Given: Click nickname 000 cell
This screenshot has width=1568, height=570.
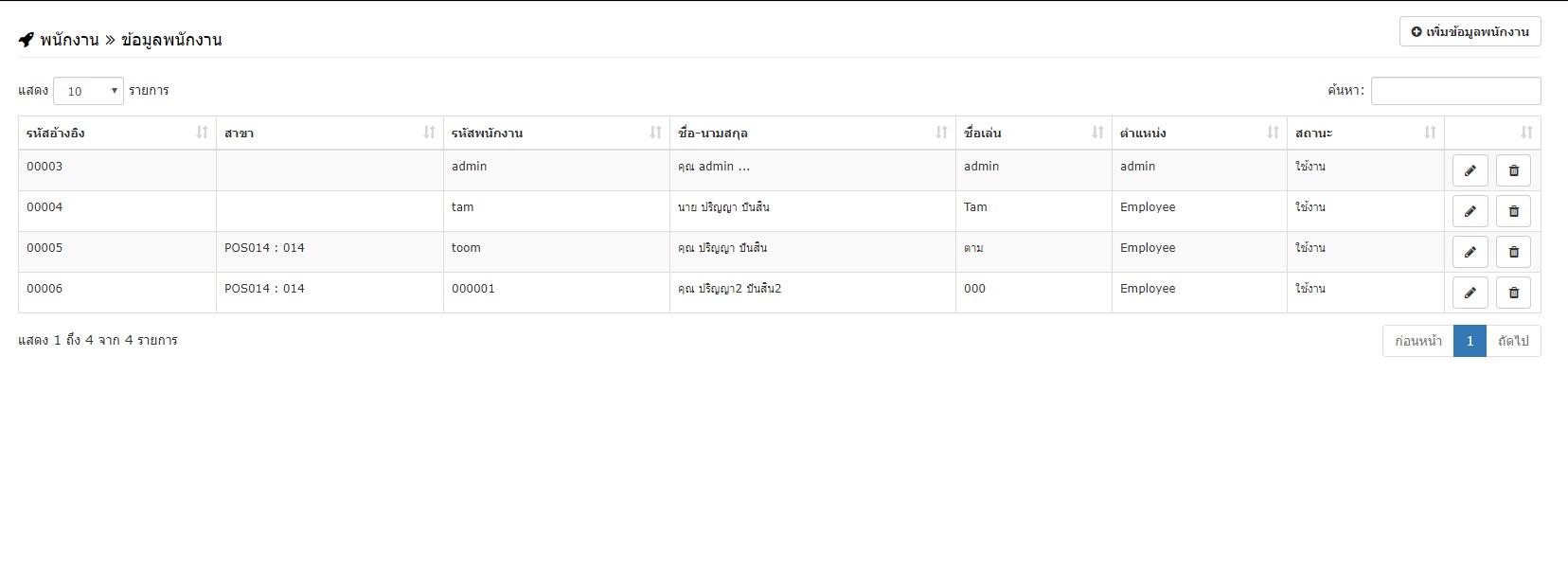Looking at the screenshot, I should [1034, 293].
